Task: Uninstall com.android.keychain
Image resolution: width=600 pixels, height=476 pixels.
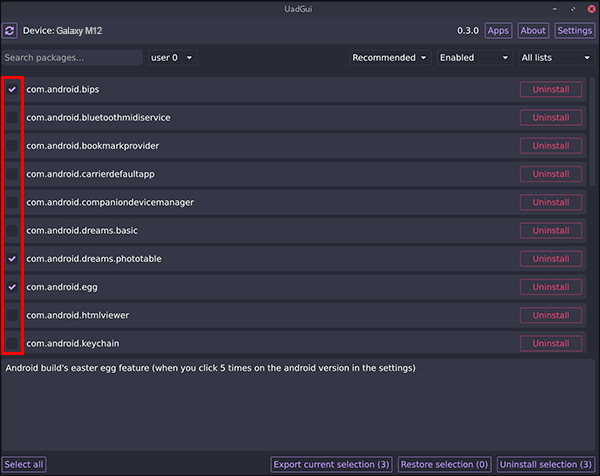Action: tap(551, 343)
